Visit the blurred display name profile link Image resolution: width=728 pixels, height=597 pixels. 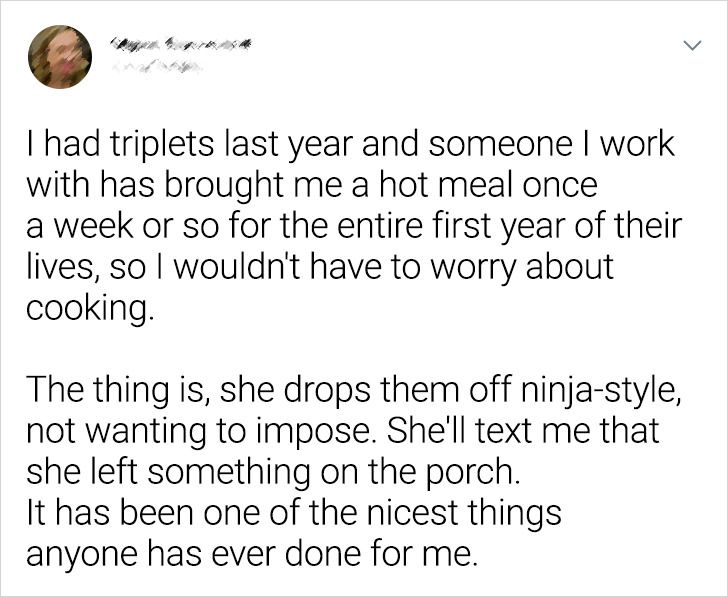[181, 45]
